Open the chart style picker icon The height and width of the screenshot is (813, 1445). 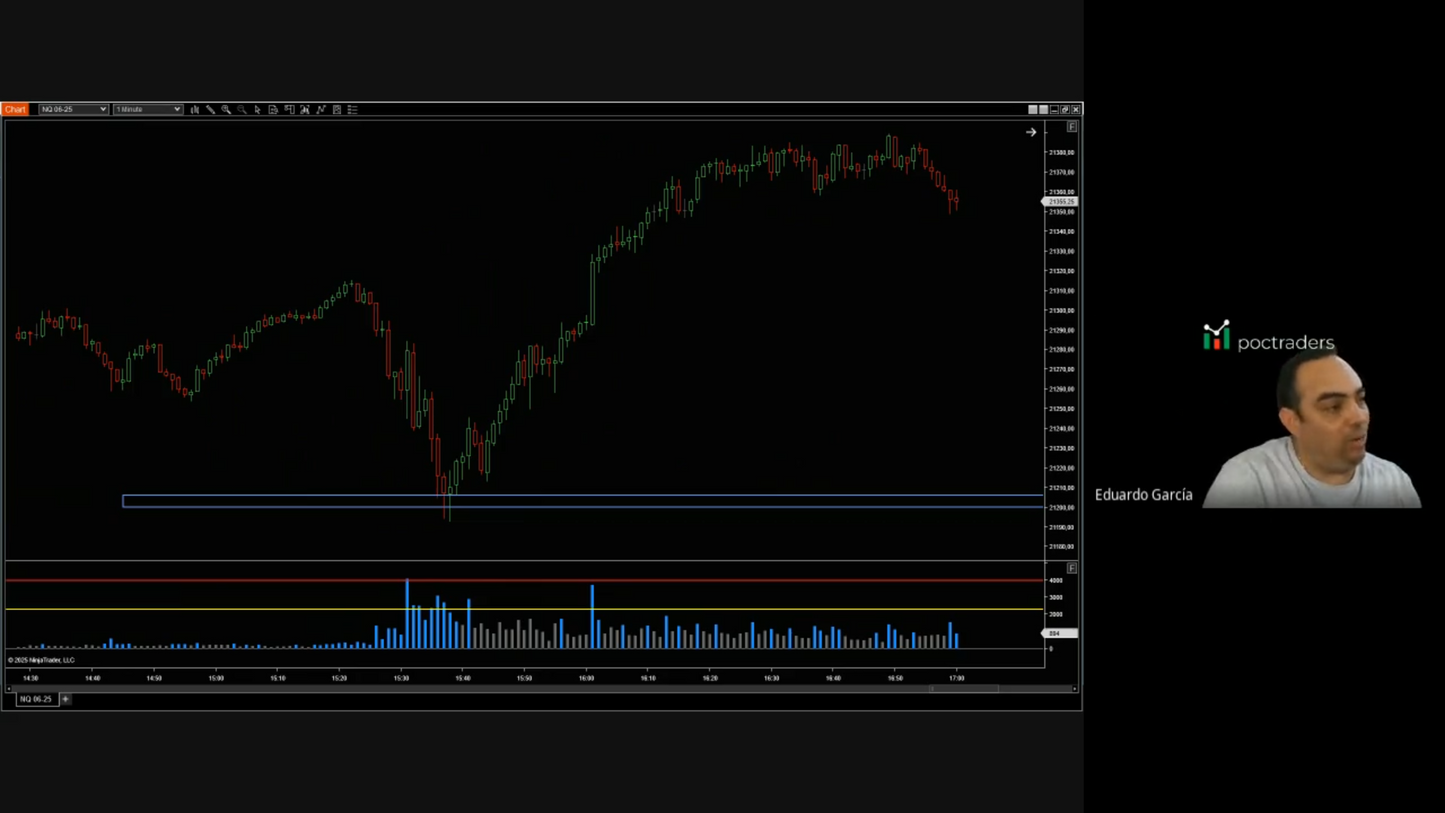195,110
